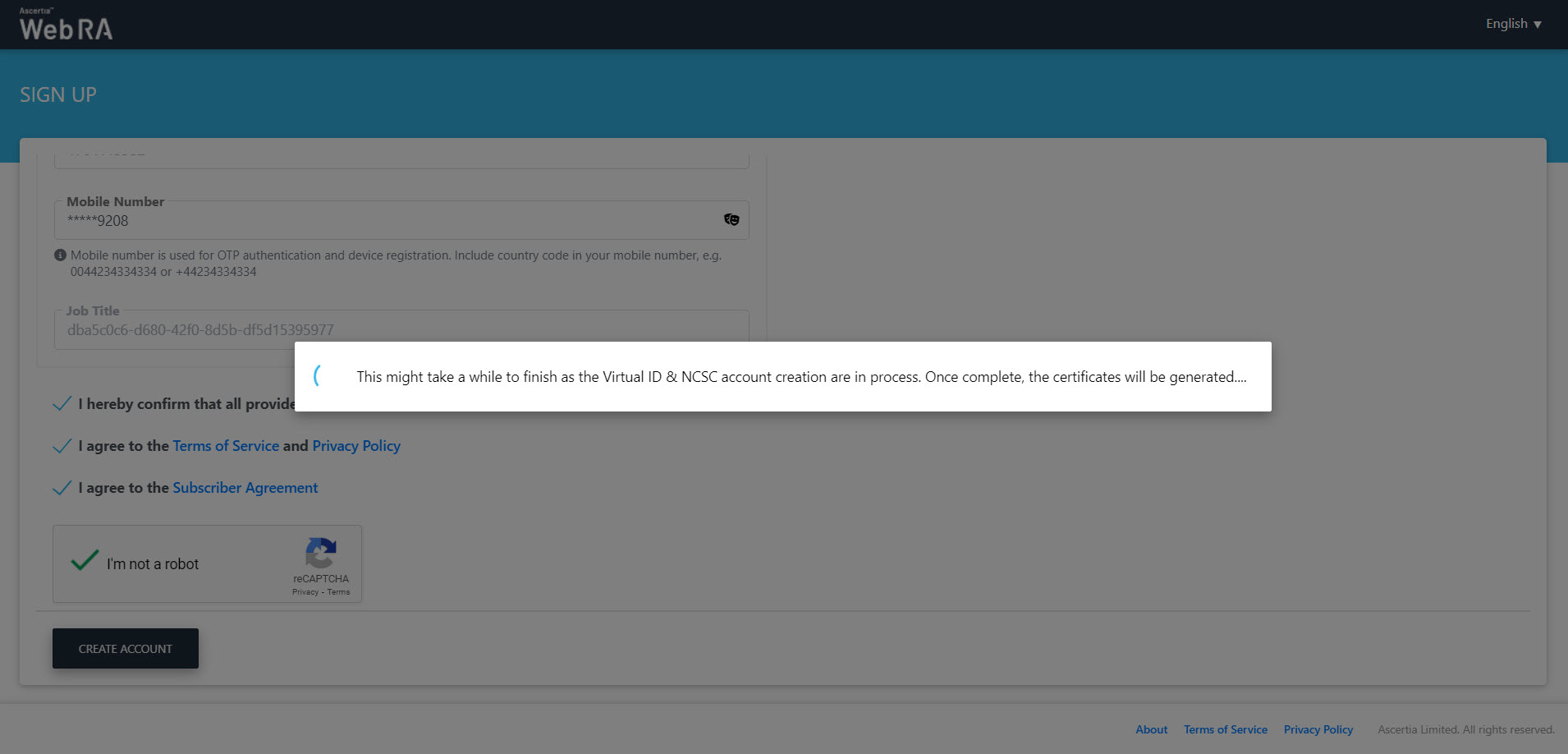1568x754 pixels.
Task: Click the I'm not a robot checkbox
Action: click(x=85, y=562)
